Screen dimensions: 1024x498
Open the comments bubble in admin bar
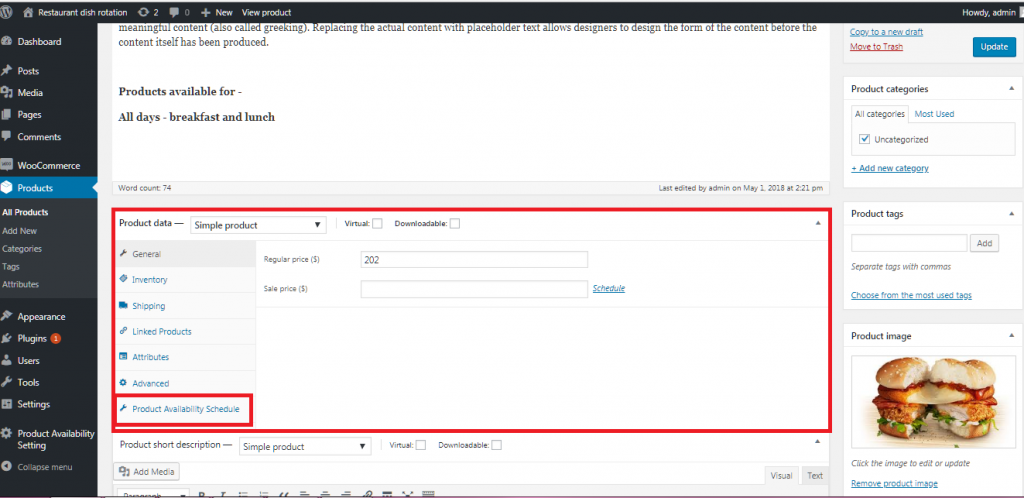[175, 12]
